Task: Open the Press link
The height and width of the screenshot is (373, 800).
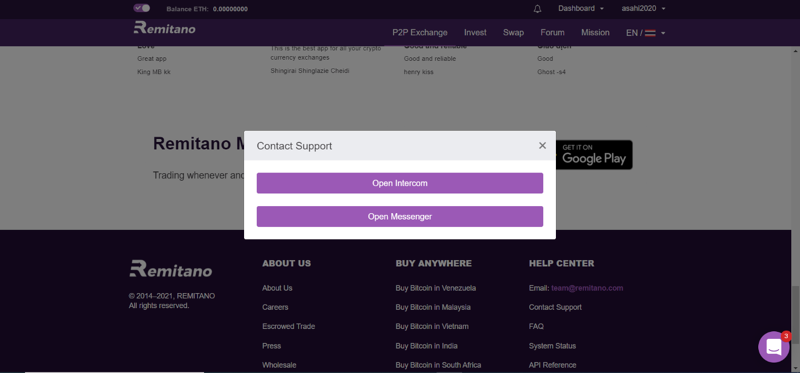Action: click(x=271, y=346)
